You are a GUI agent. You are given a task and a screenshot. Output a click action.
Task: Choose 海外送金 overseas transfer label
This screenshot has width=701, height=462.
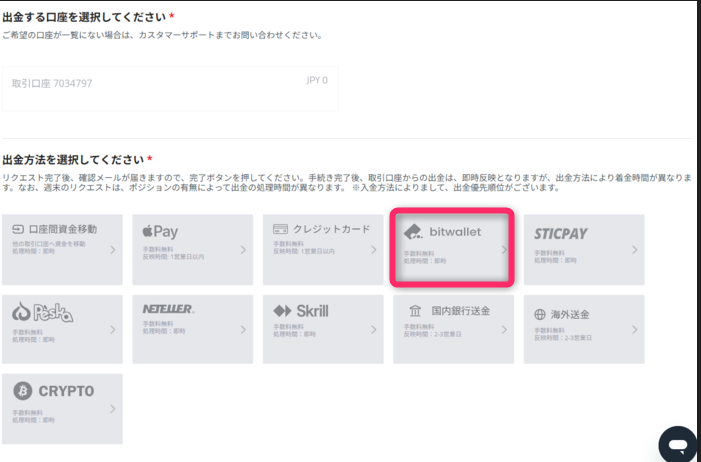tap(571, 314)
